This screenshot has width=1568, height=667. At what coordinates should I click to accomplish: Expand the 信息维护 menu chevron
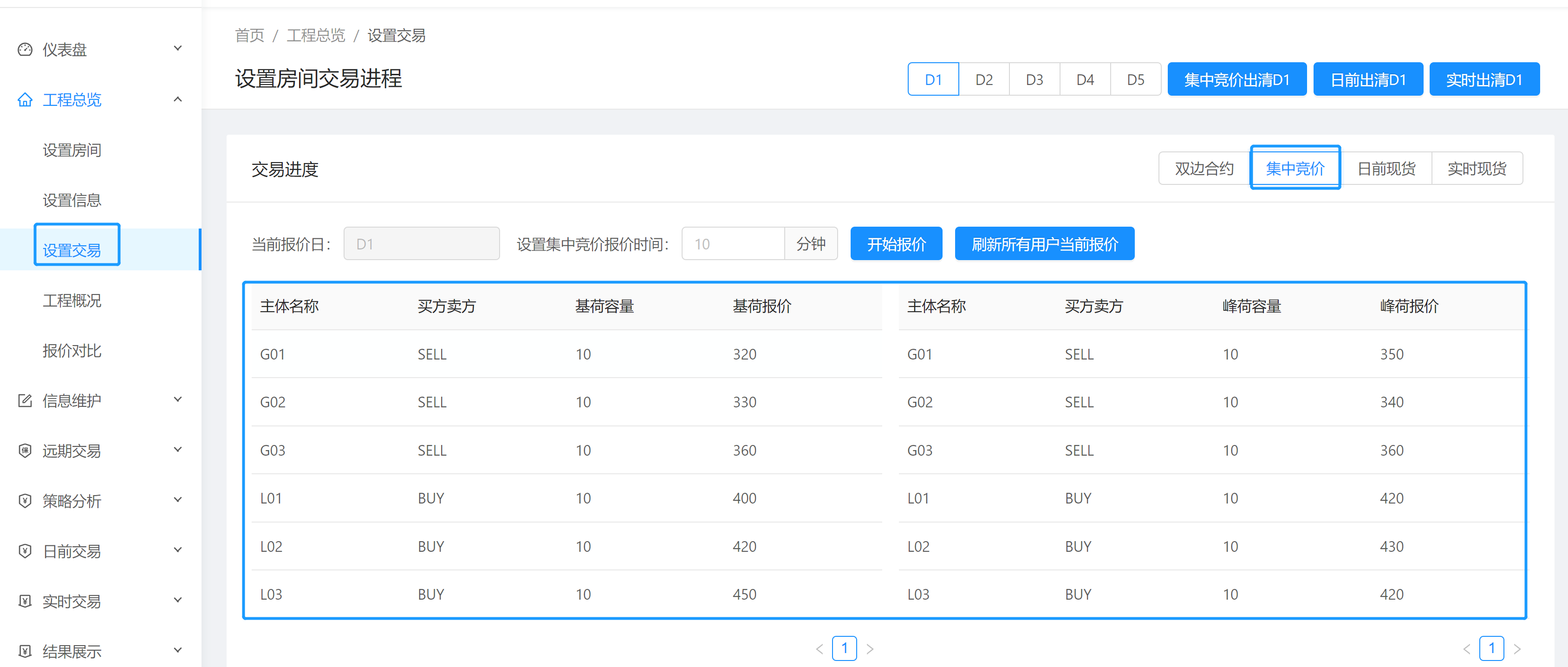(x=178, y=399)
